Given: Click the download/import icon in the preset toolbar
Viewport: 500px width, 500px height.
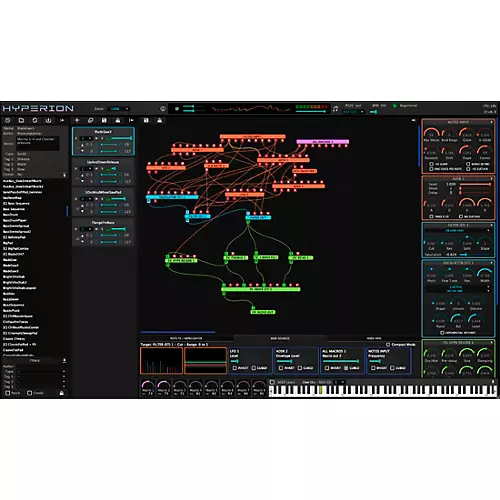Looking at the screenshot, I should (48, 120).
